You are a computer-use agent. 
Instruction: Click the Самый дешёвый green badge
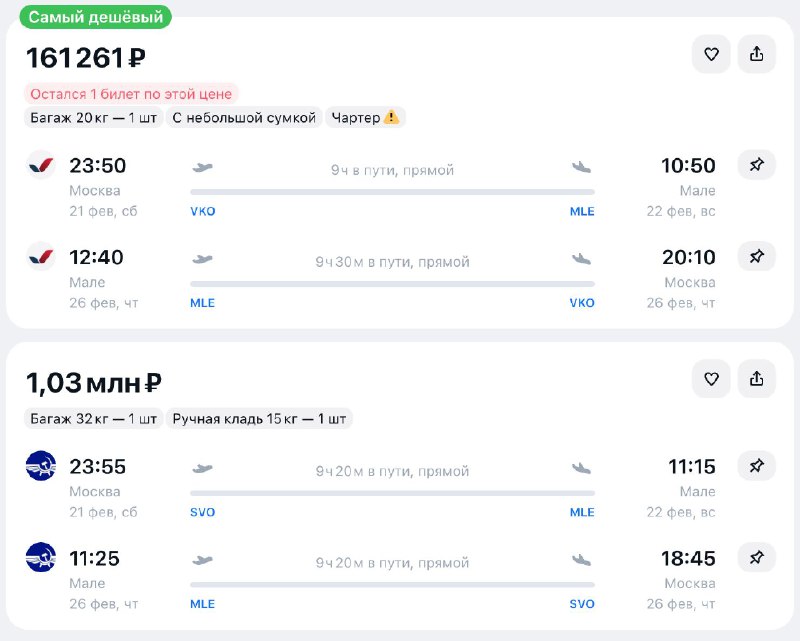(x=95, y=17)
